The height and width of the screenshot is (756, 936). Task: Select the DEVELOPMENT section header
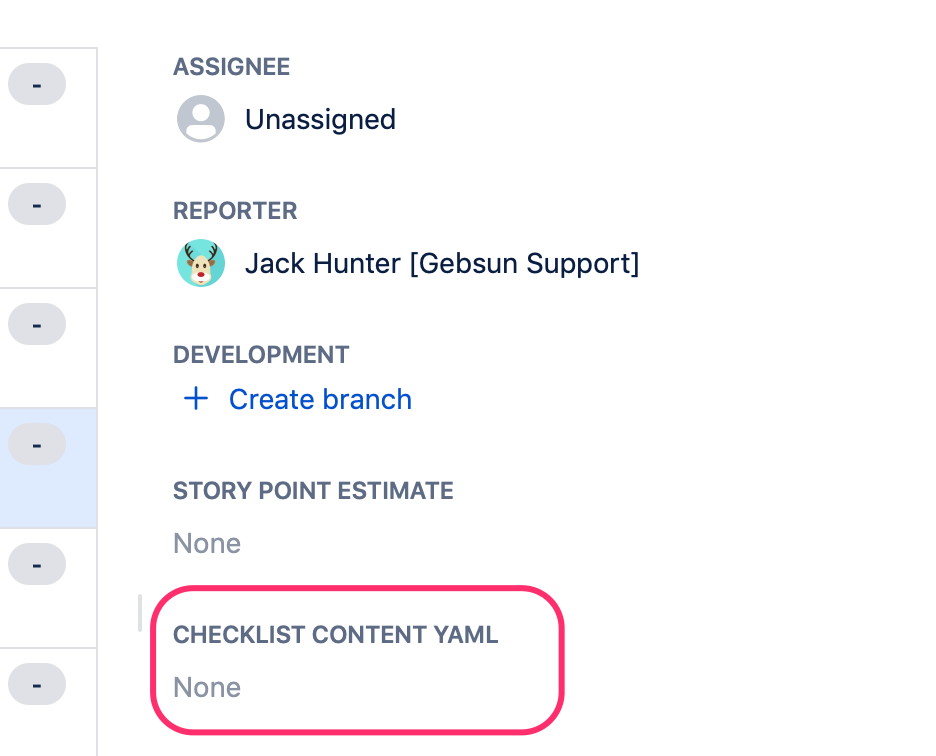(261, 355)
